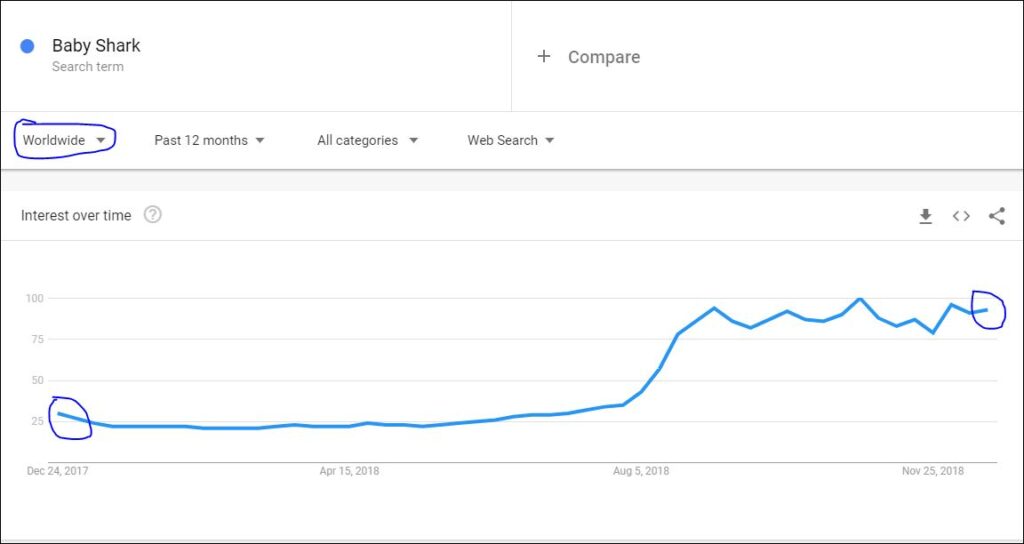Click the Compare button
Screen dimensions: 1024x544
[x=603, y=57]
